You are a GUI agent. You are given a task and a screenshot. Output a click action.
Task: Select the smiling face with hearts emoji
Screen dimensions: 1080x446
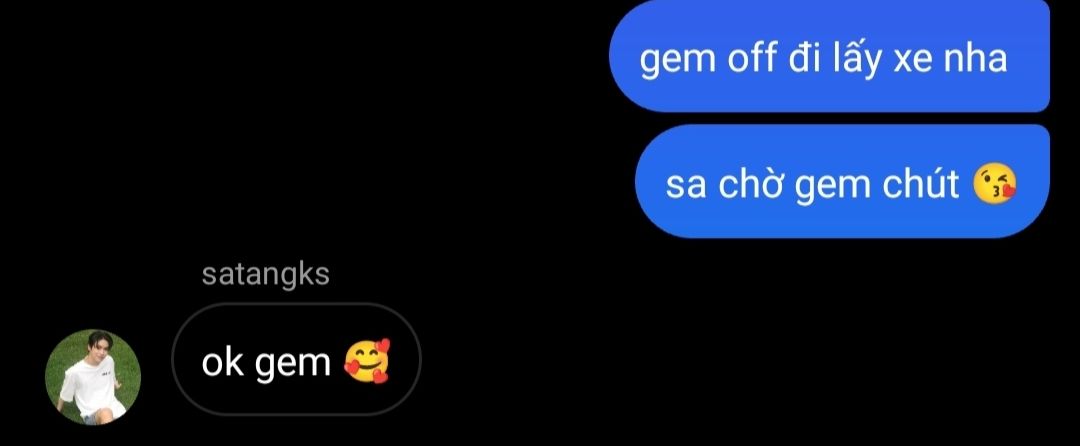click(367, 361)
